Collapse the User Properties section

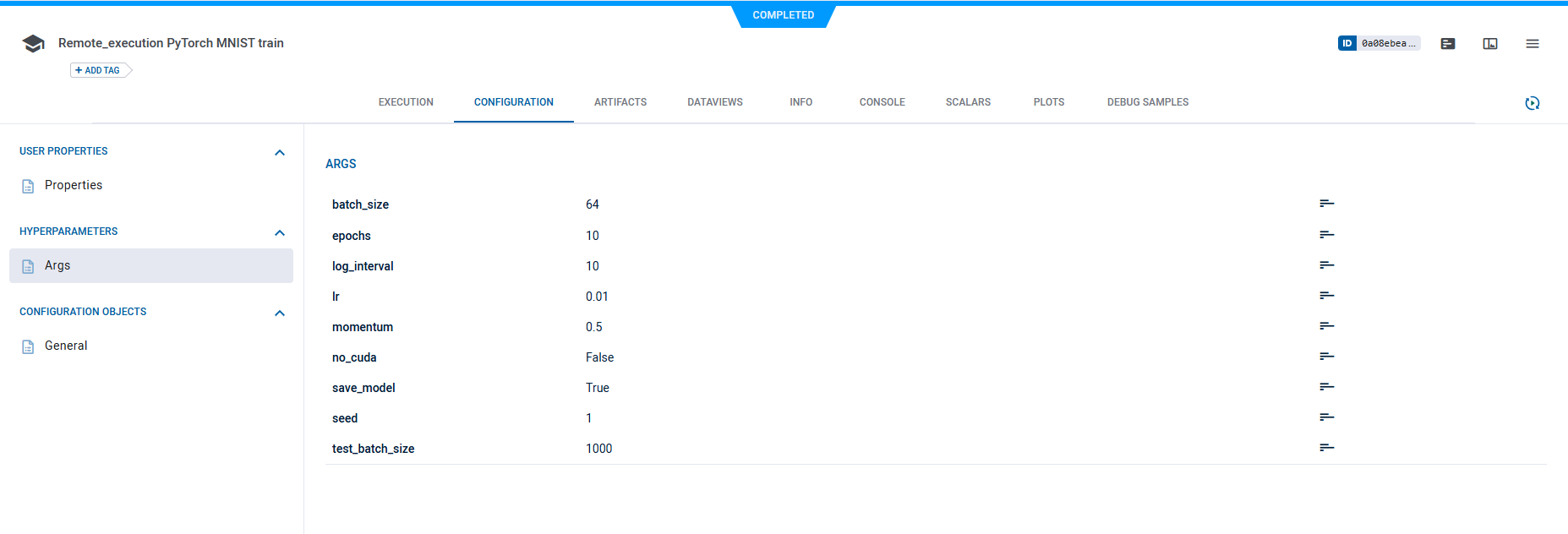(280, 153)
